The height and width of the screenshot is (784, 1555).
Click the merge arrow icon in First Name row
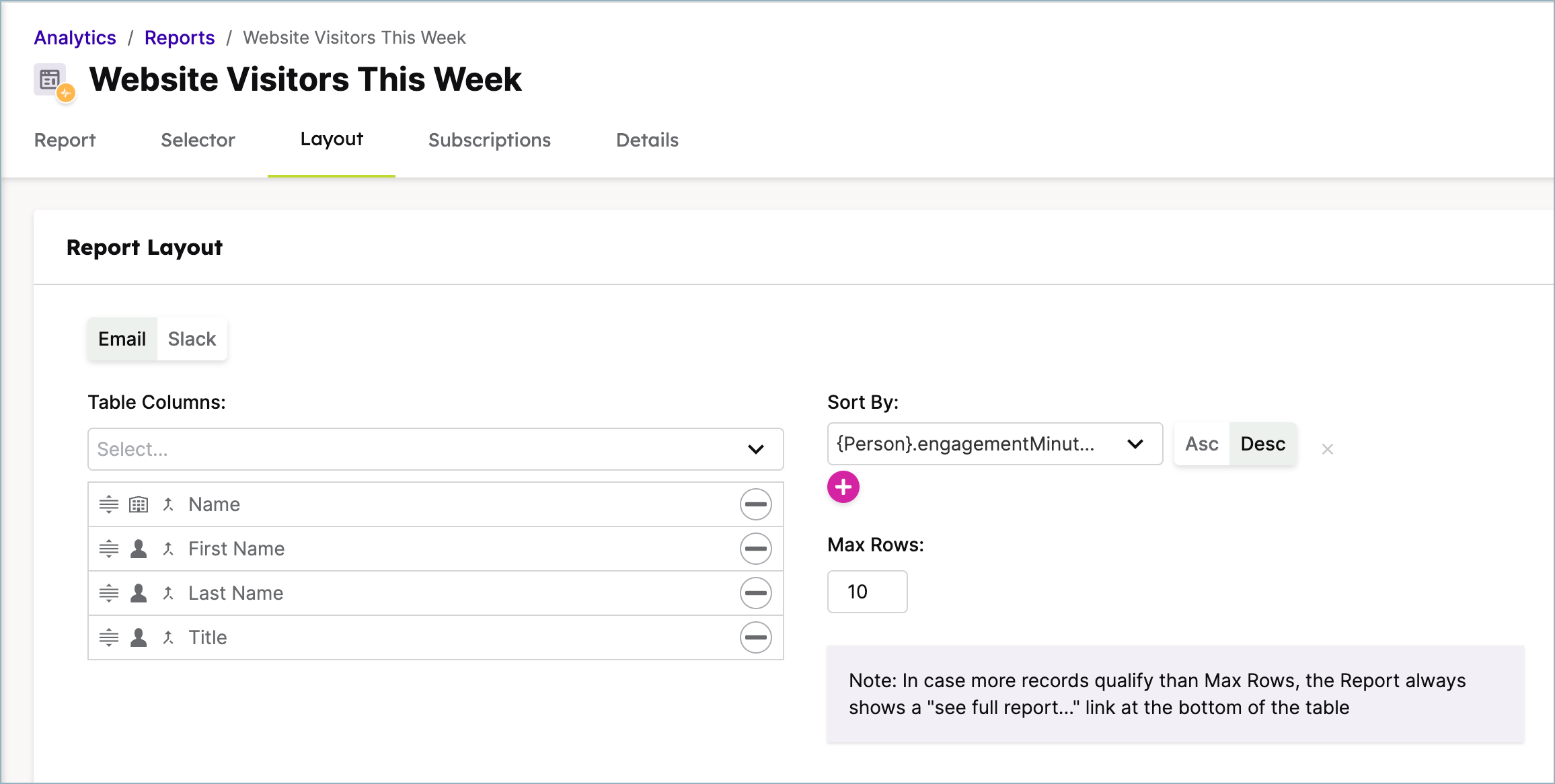tap(168, 549)
